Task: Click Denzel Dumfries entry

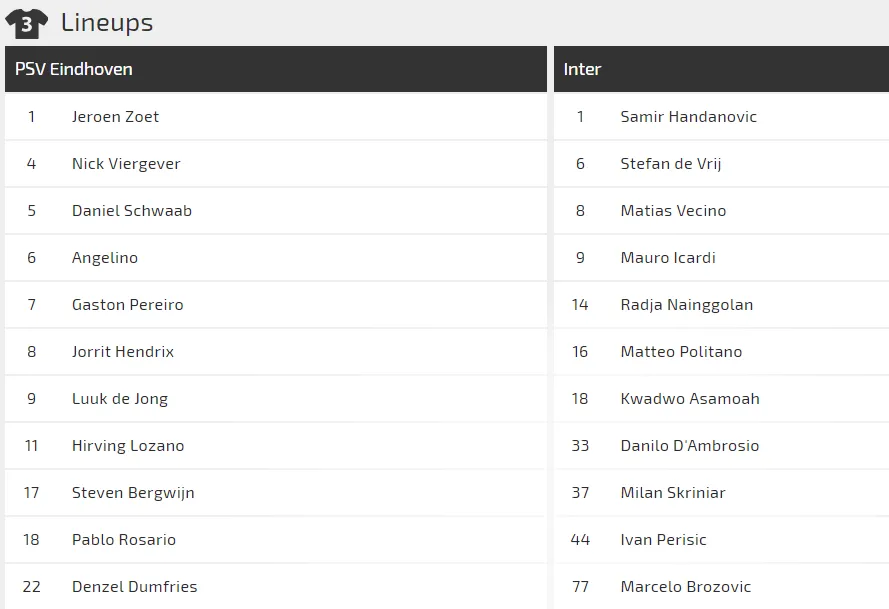Action: (x=135, y=587)
